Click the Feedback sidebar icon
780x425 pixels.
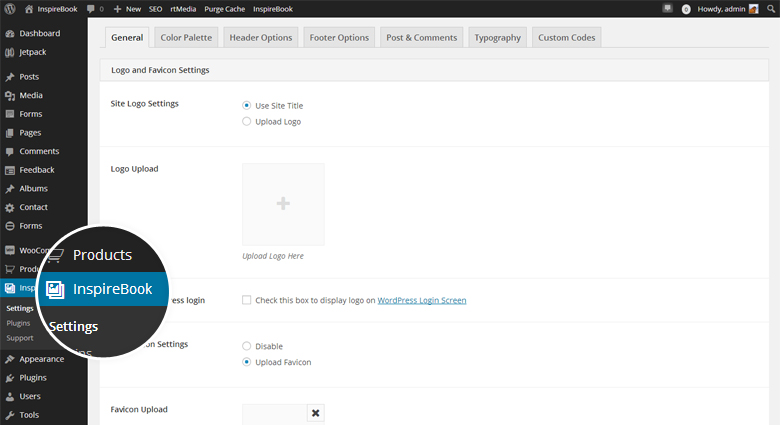(10, 170)
